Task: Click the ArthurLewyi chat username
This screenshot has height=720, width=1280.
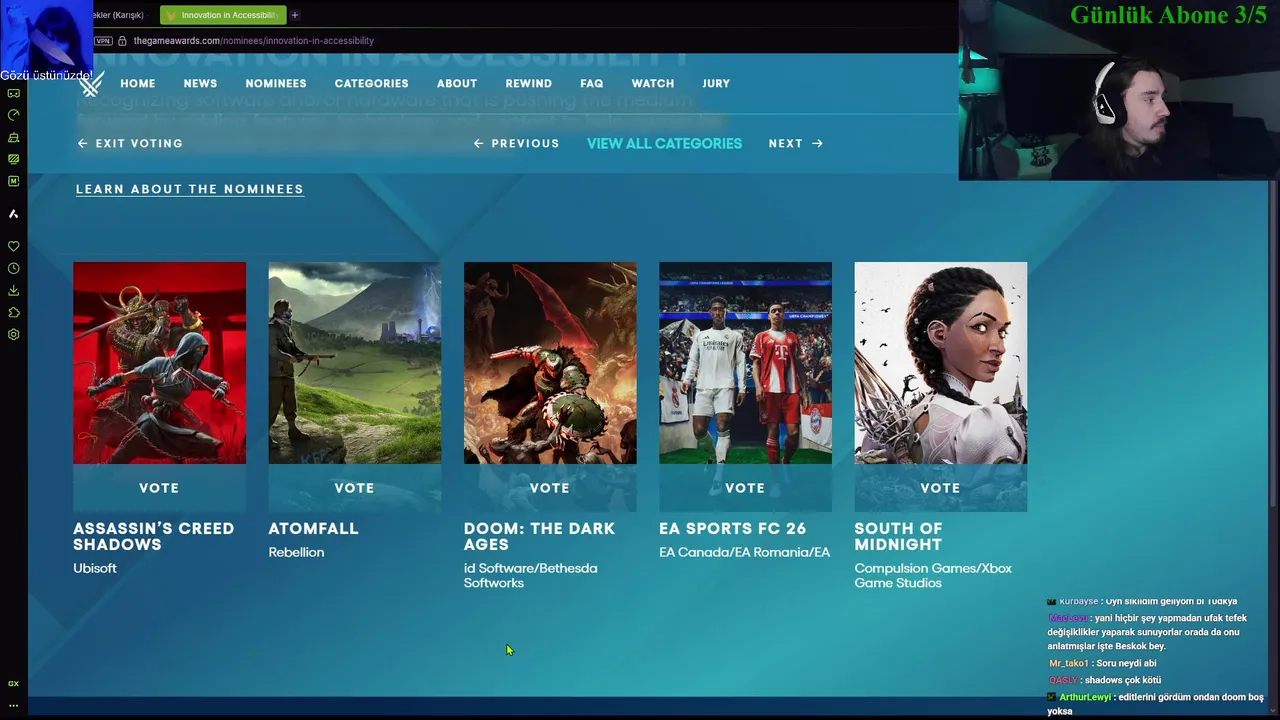Action: (1085, 697)
